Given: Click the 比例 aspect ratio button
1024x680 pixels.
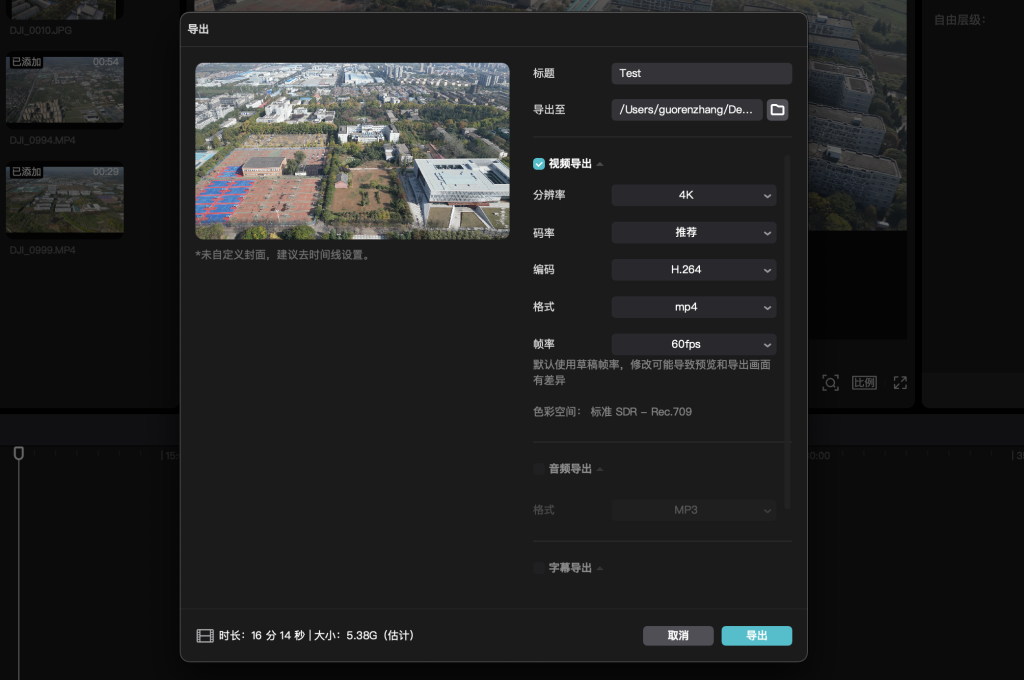Looking at the screenshot, I should (863, 382).
